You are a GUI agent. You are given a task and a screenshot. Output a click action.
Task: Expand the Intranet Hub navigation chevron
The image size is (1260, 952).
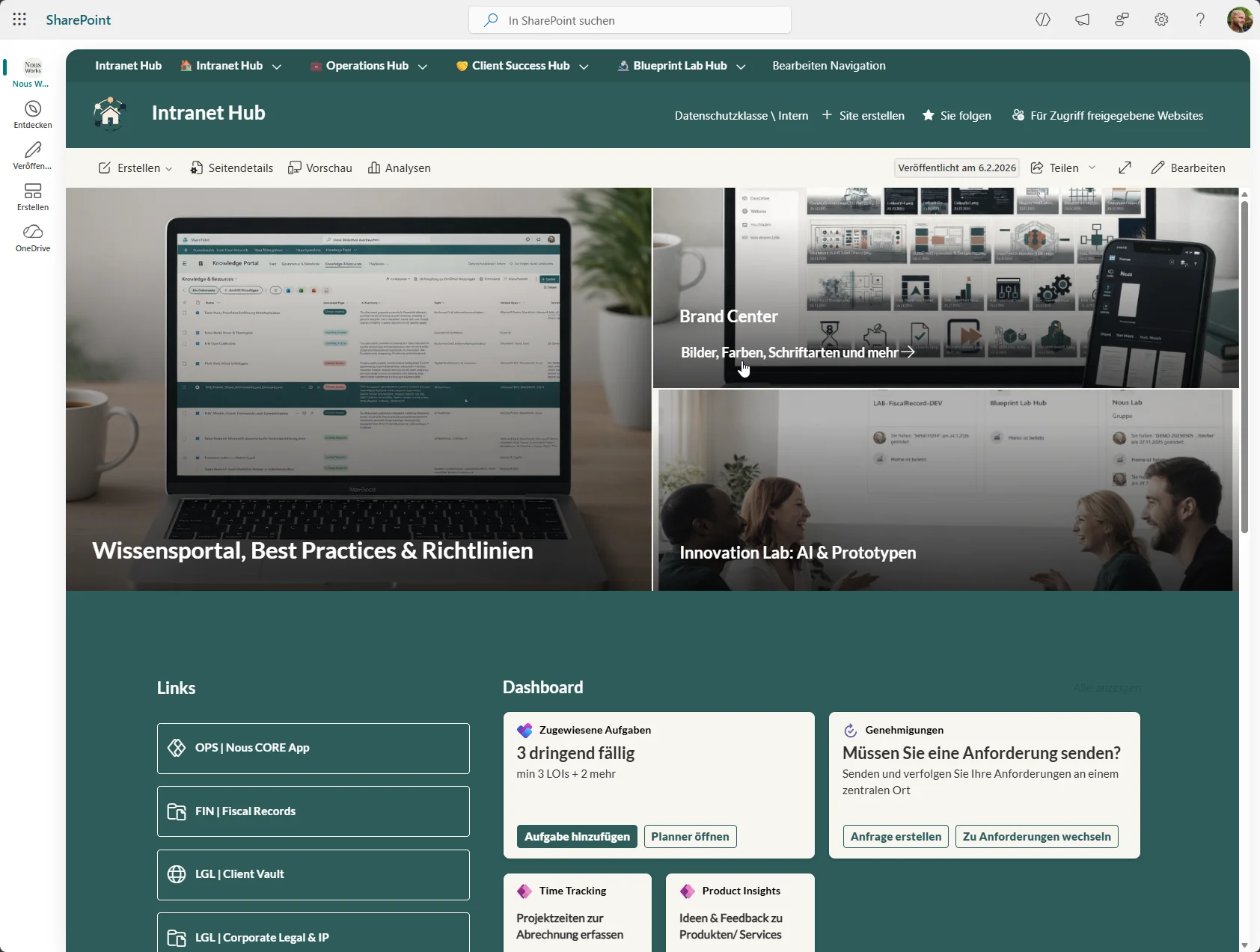[x=277, y=67]
